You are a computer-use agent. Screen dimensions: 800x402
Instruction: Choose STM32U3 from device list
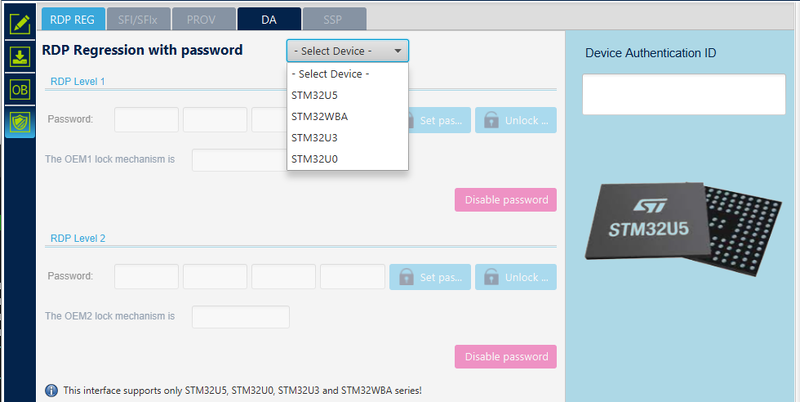pos(347,138)
